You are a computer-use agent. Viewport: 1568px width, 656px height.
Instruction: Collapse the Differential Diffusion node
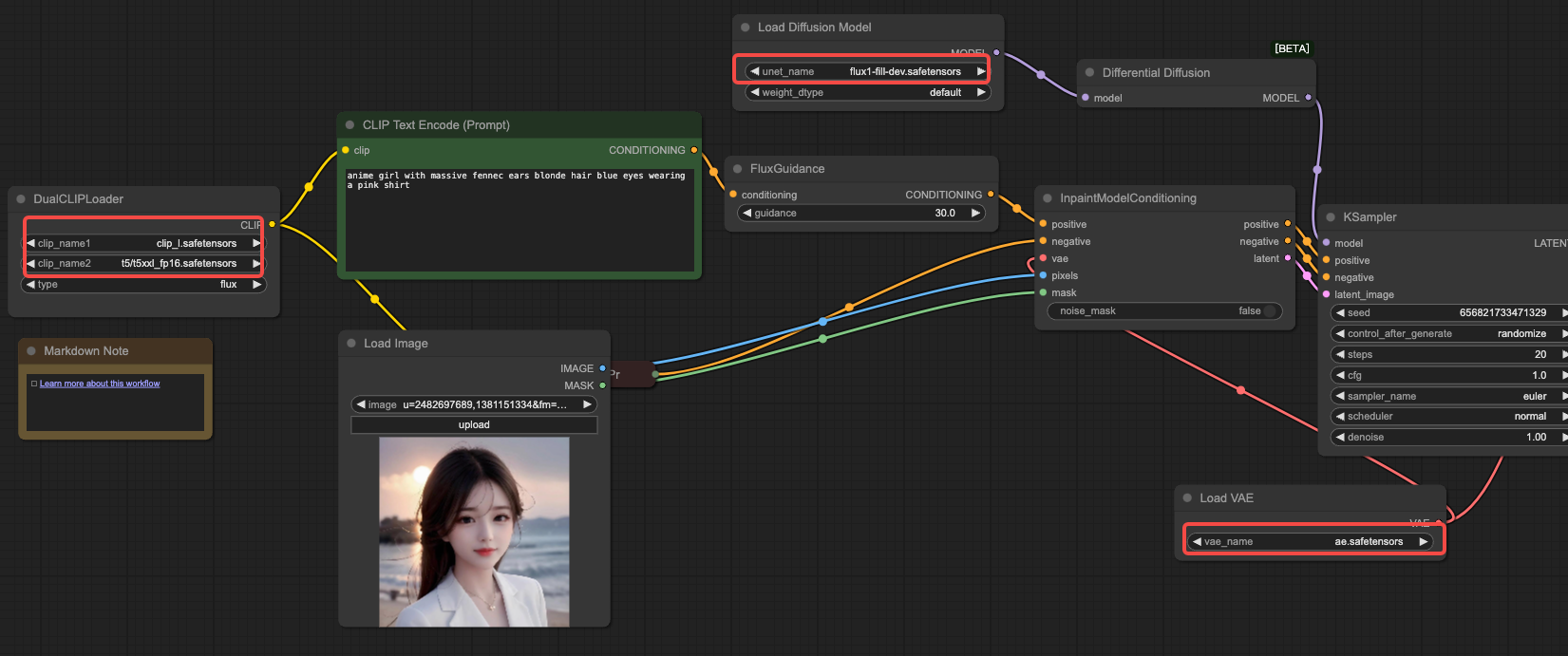click(1089, 73)
